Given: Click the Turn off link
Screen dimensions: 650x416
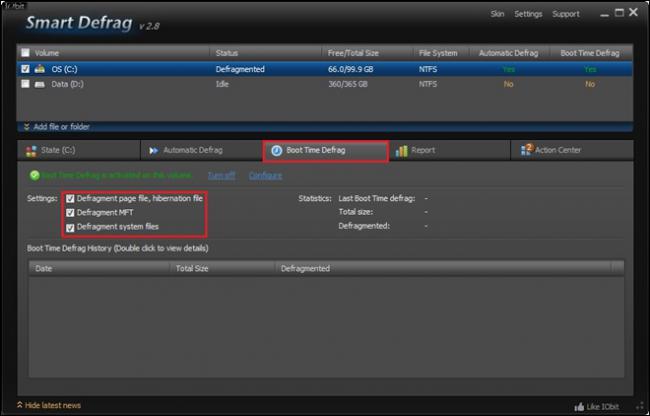Looking at the screenshot, I should [222, 176].
